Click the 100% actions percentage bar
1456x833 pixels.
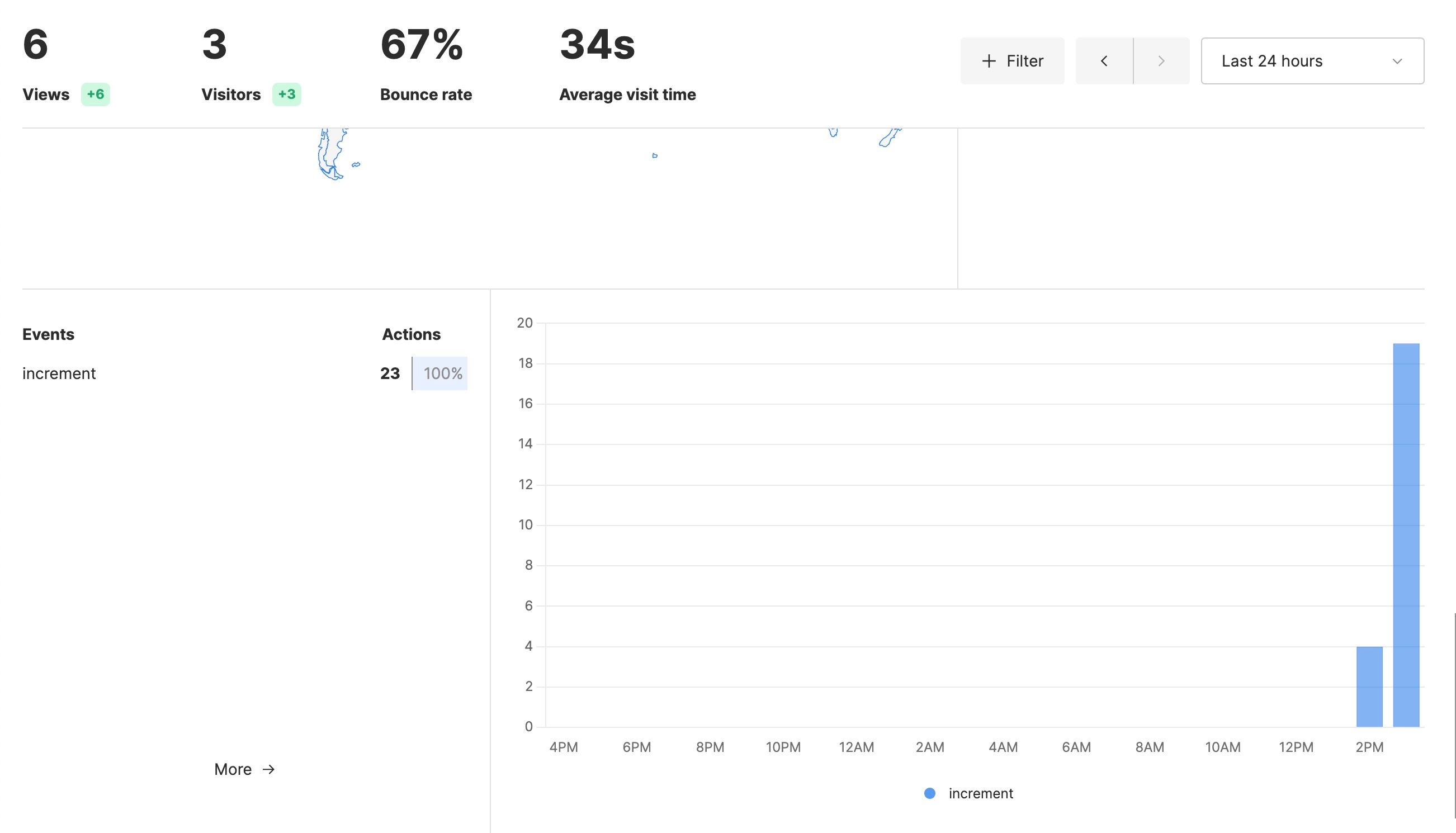click(x=440, y=373)
